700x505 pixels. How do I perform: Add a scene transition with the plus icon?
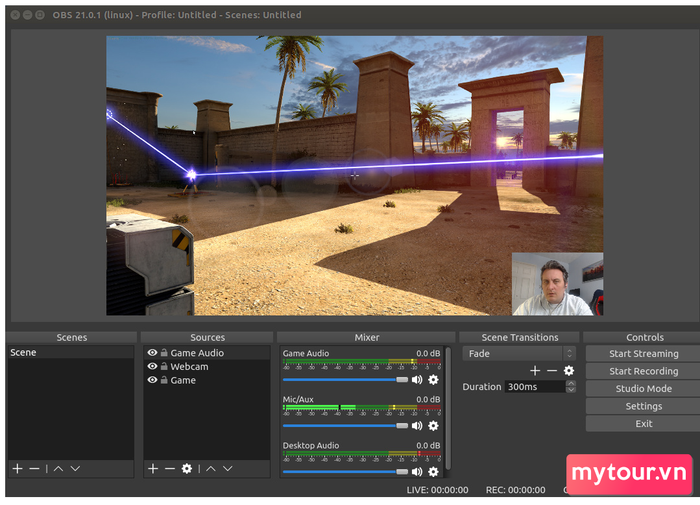535,371
